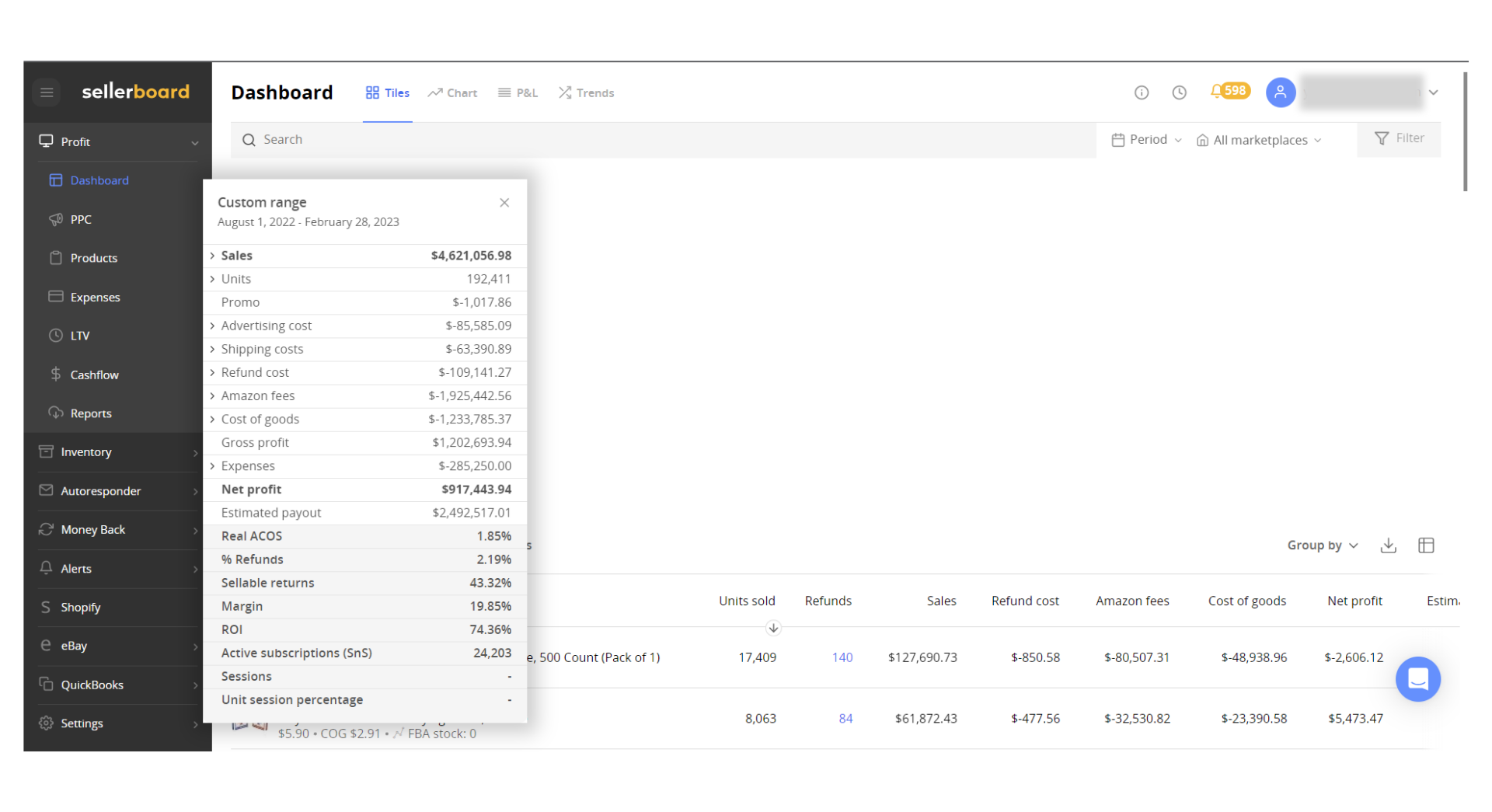This screenshot has width=1492, height=812.
Task: Sort by Units sold arrow
Action: click(773, 628)
